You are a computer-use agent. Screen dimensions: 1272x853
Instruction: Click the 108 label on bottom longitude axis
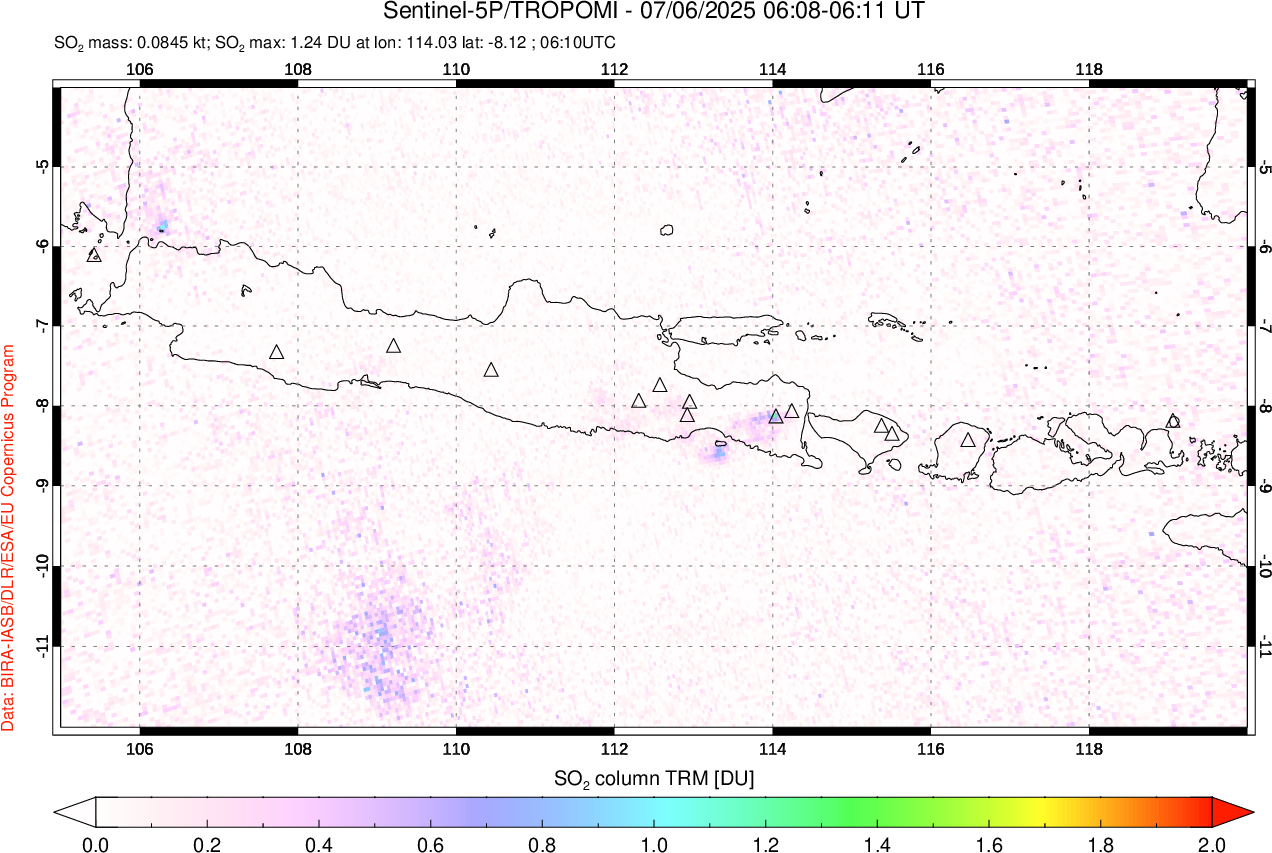pyautogui.click(x=298, y=749)
